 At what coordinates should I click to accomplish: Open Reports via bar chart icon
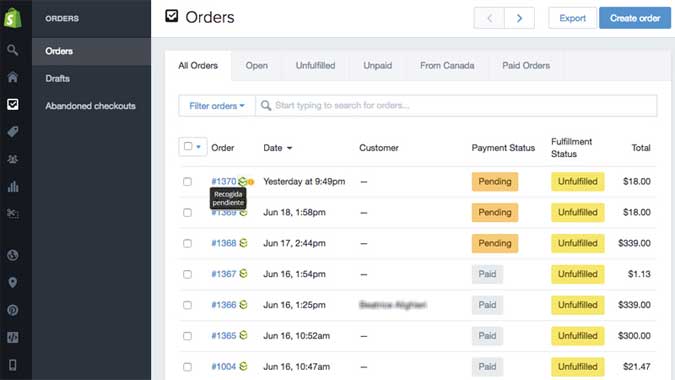(x=13, y=186)
